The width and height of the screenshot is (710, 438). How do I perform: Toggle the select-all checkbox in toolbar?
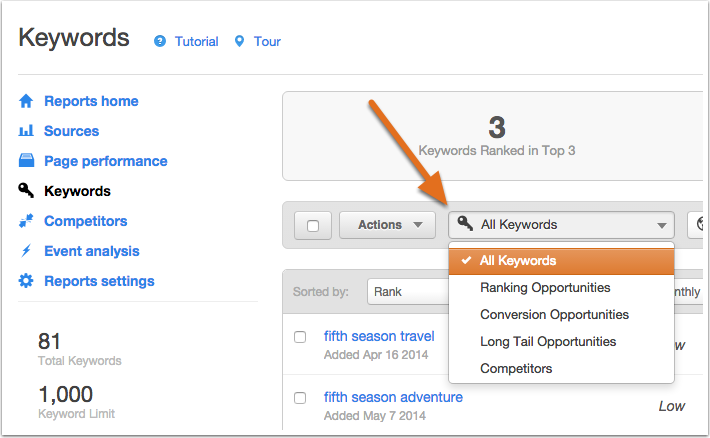click(313, 226)
